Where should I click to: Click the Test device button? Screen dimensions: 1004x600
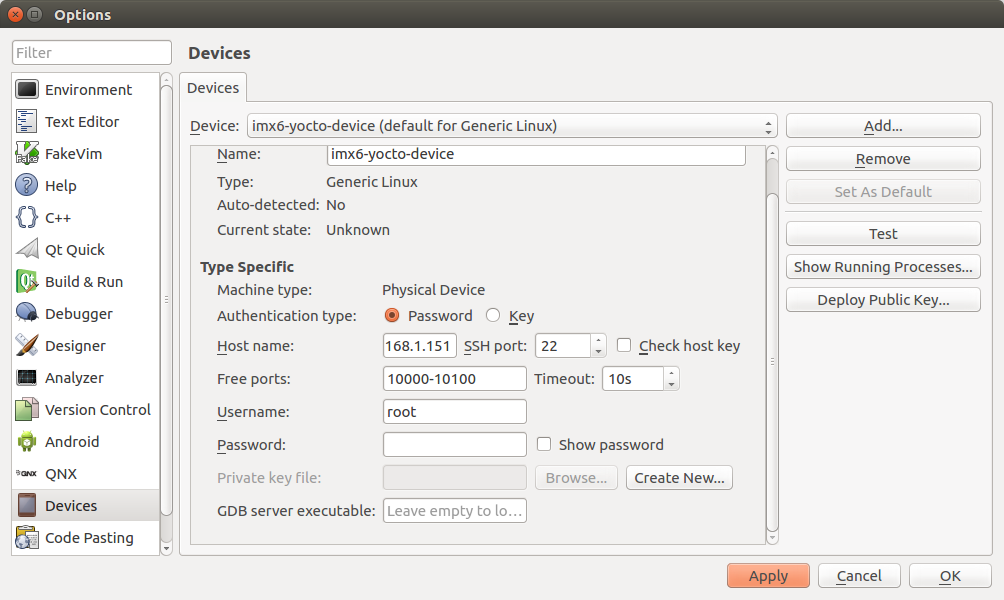(x=882, y=234)
